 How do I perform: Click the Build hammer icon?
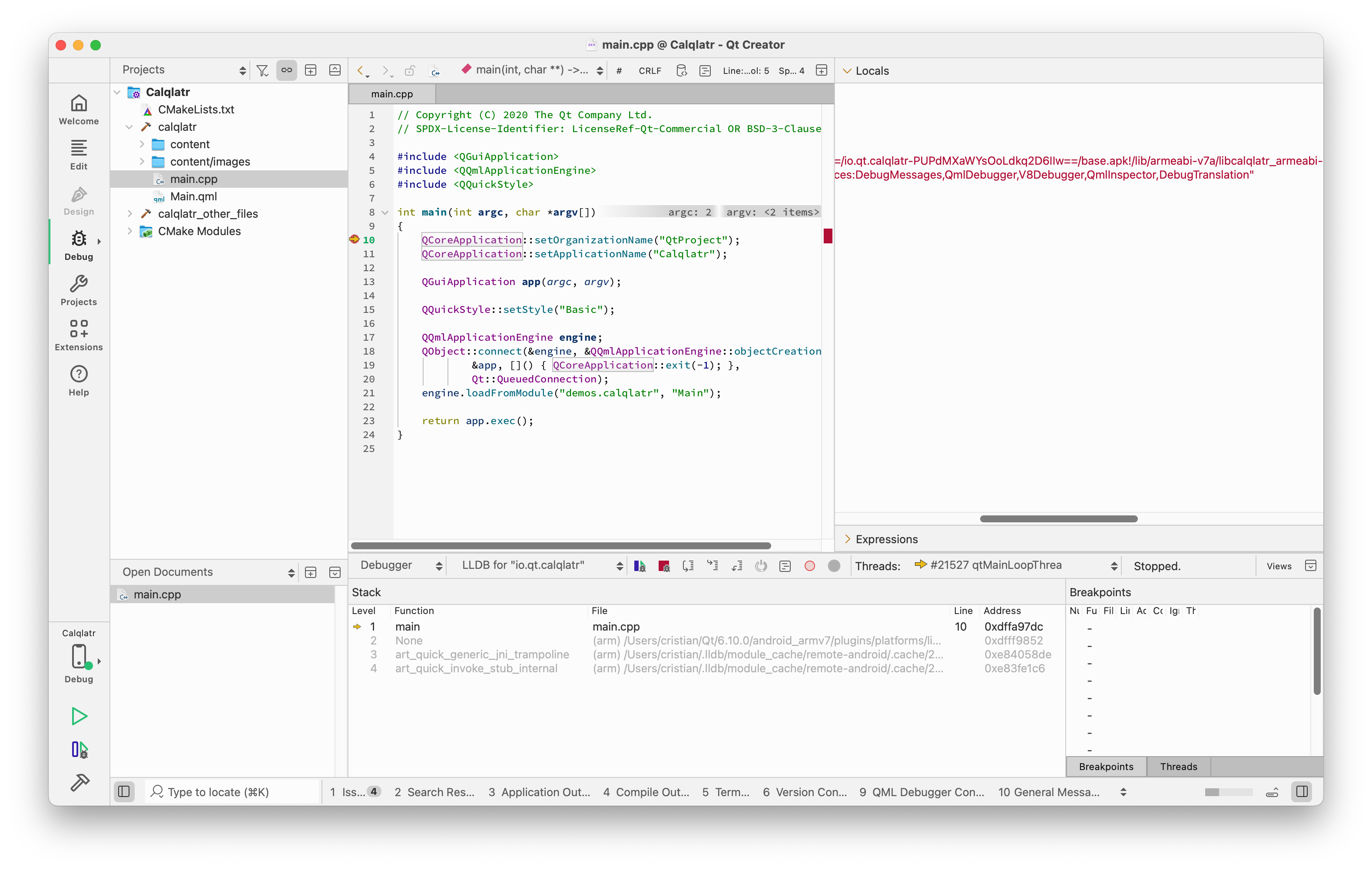(79, 782)
